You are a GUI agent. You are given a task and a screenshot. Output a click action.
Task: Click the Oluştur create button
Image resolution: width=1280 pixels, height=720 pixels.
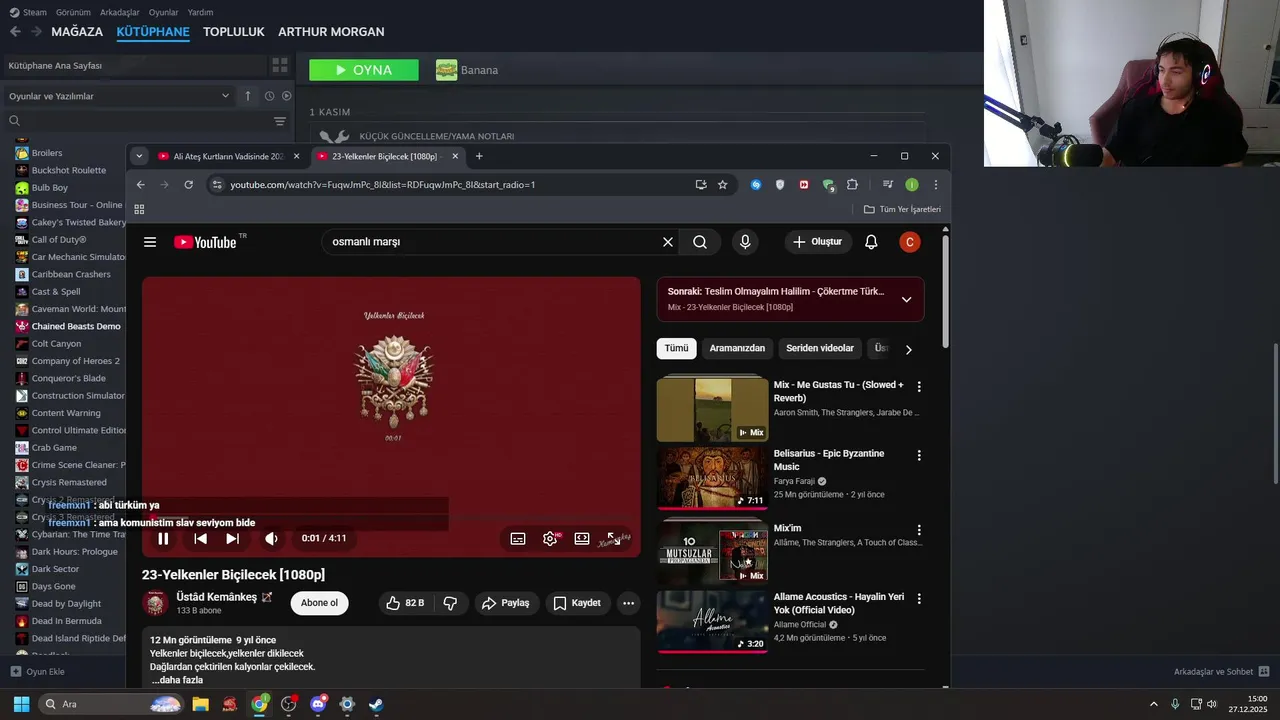pyautogui.click(x=818, y=242)
